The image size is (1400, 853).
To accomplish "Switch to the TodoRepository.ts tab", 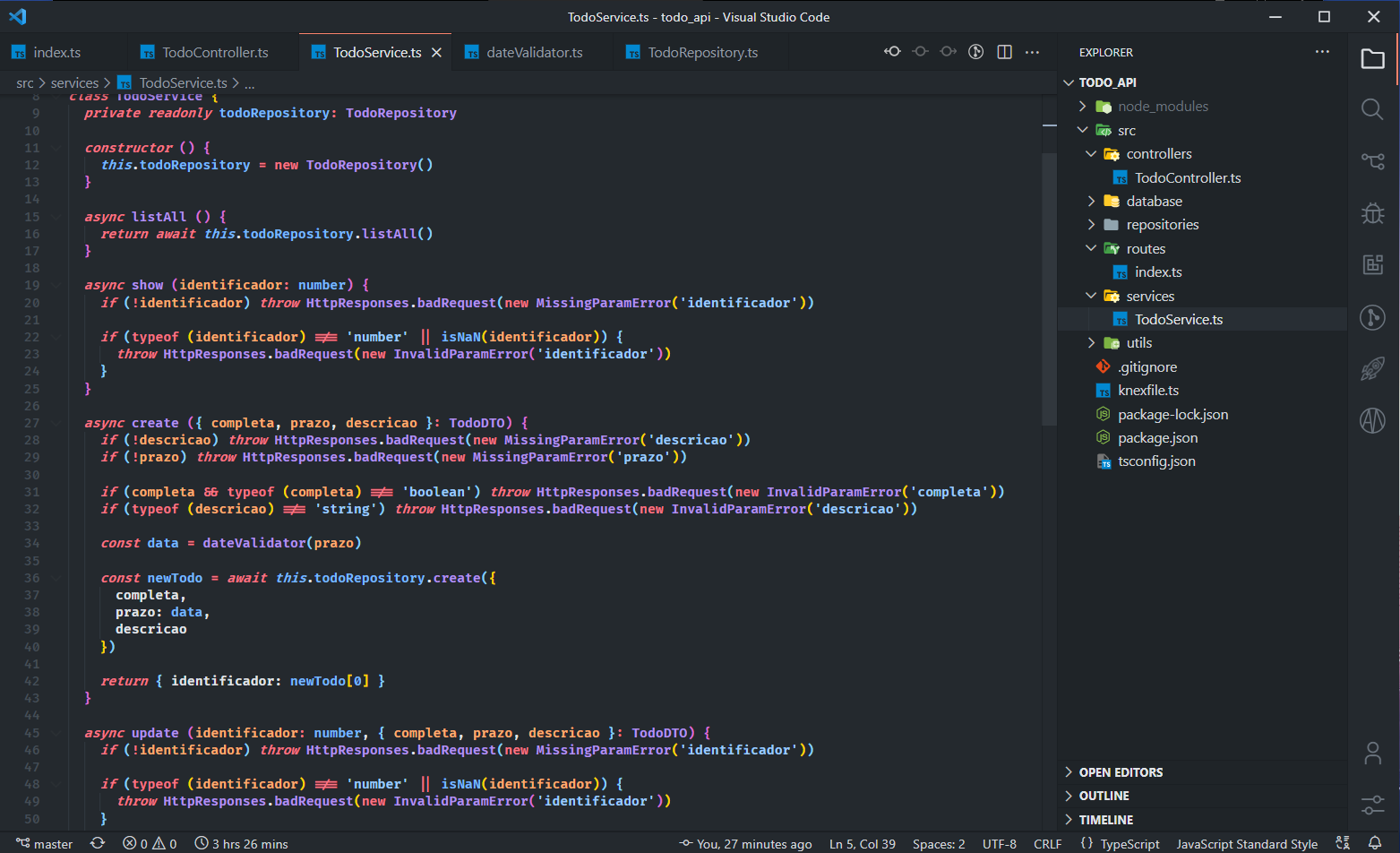I will click(x=702, y=53).
